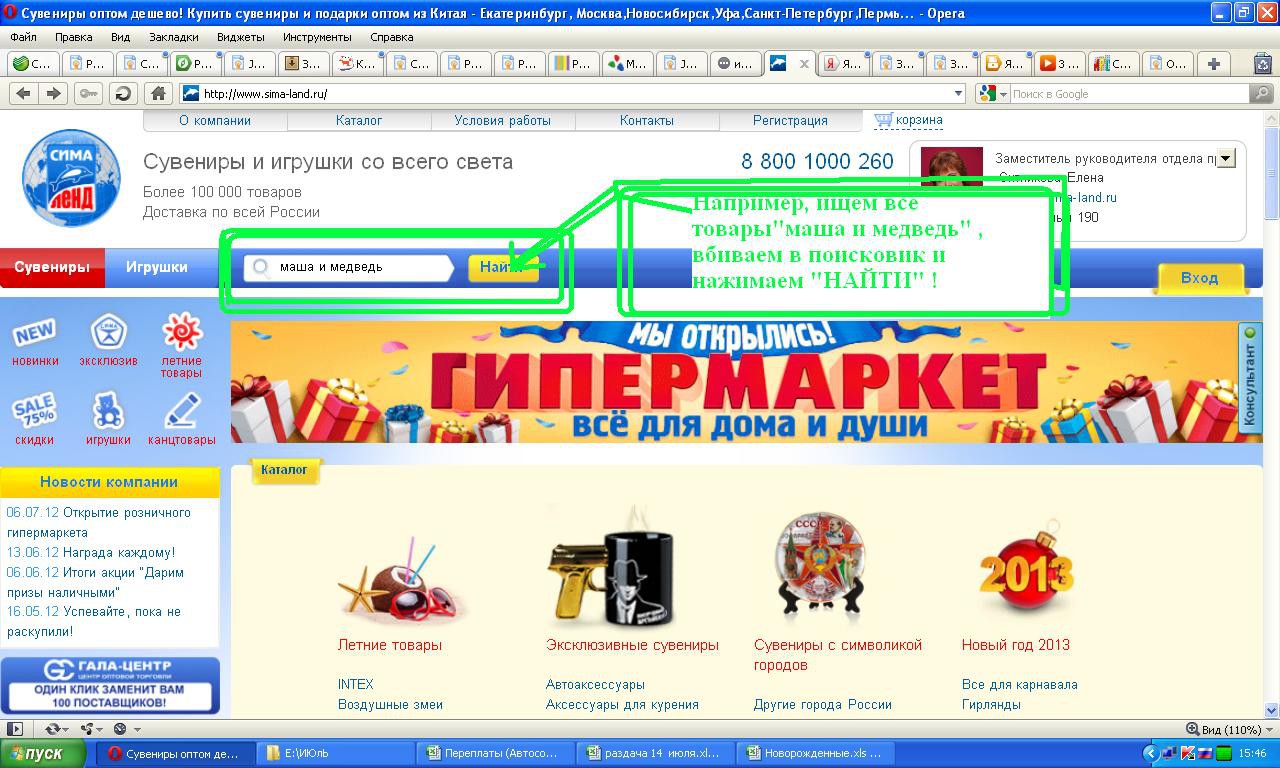Open the Каталог site navigation tab
1280x768 pixels.
359,120
